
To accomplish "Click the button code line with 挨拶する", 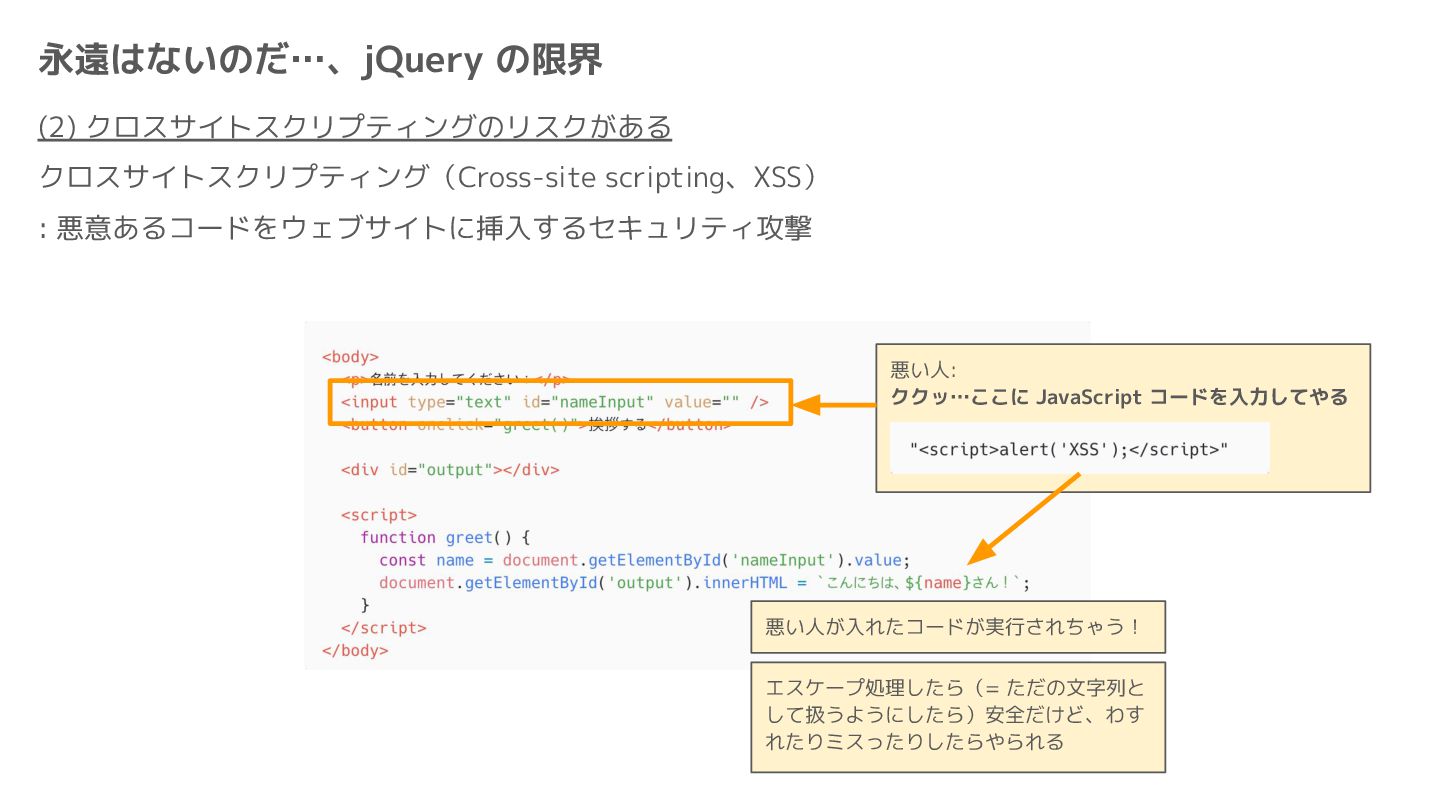I will click(535, 424).
